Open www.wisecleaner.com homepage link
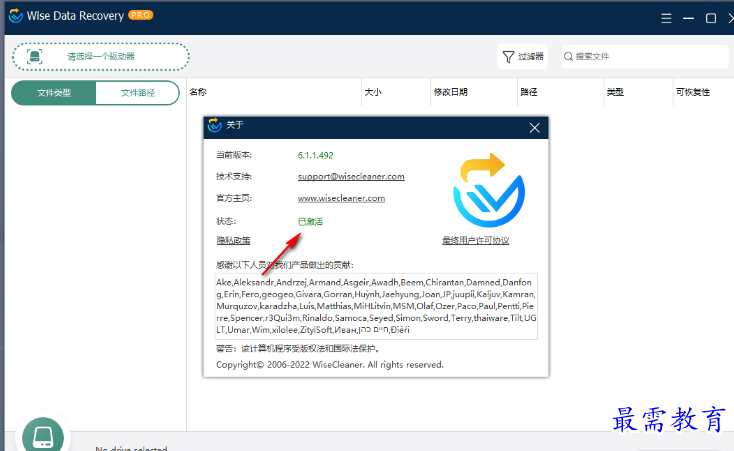 341,198
